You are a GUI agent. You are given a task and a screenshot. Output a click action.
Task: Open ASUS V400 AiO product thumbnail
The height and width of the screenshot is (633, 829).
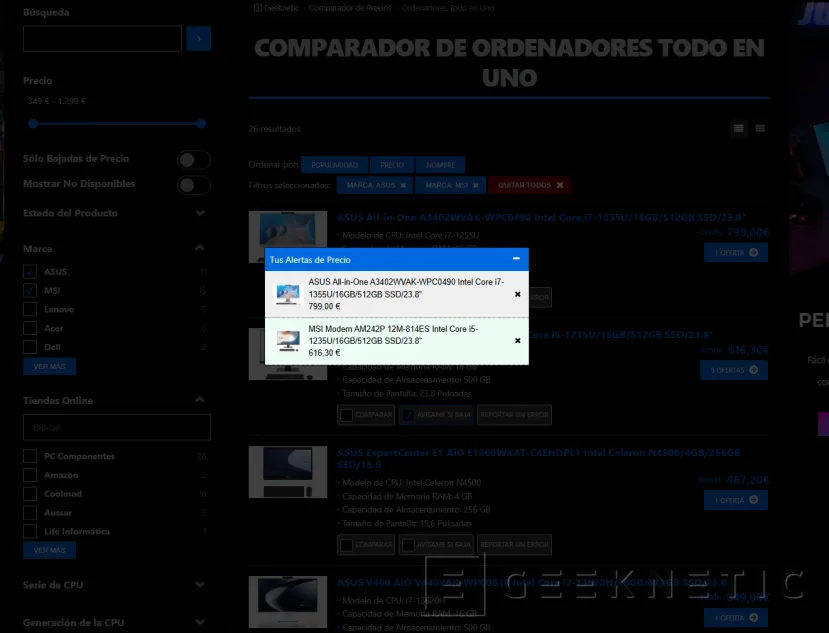coord(288,602)
